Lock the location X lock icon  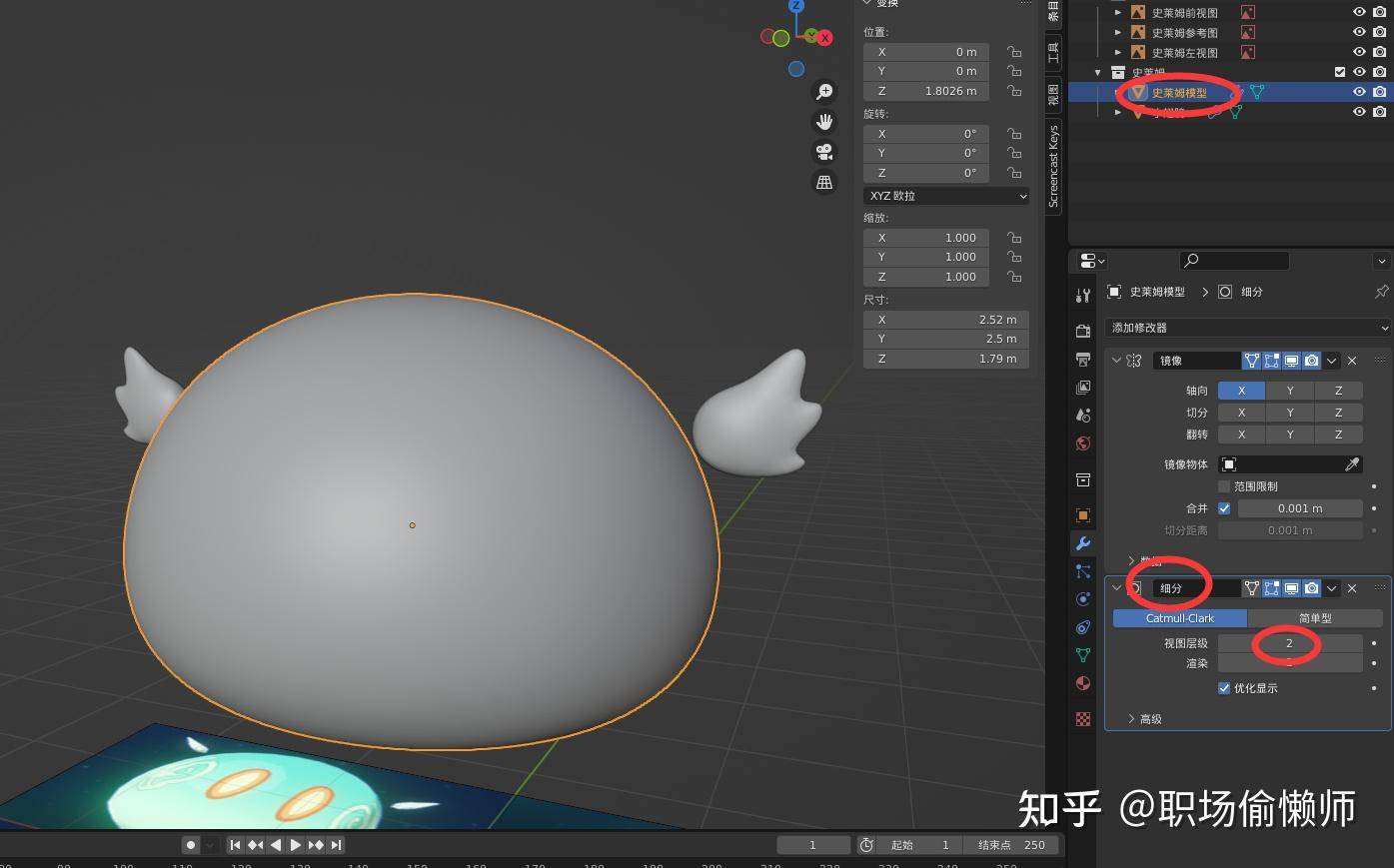(x=1014, y=52)
